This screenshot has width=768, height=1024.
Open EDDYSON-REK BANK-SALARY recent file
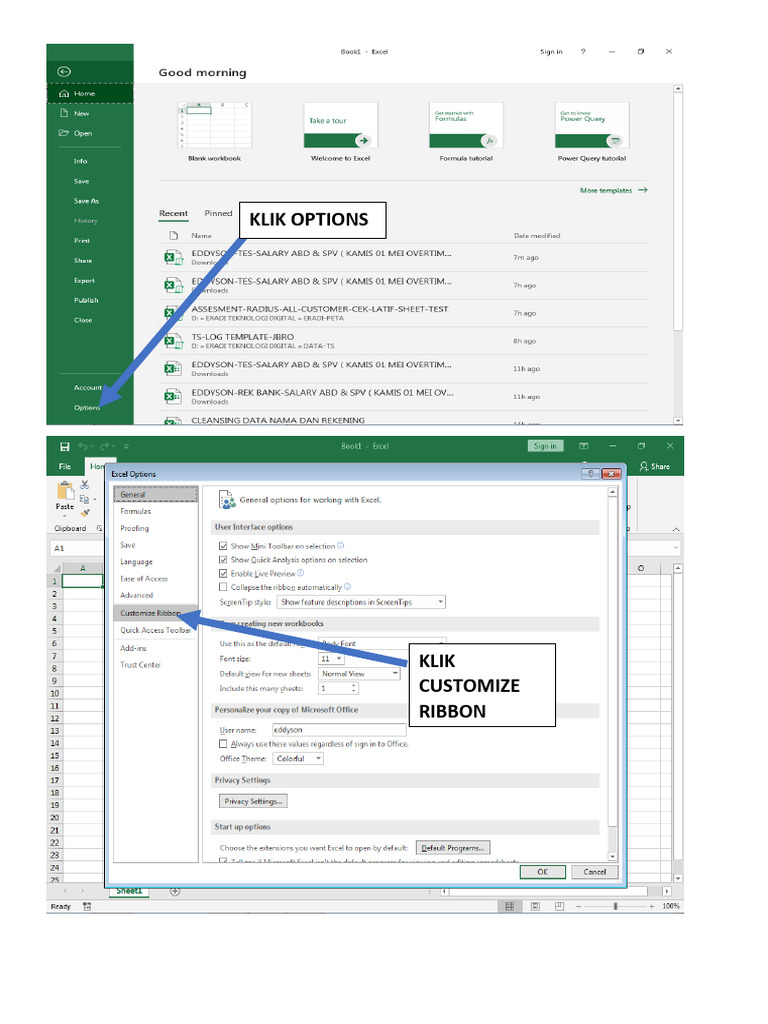click(403, 396)
